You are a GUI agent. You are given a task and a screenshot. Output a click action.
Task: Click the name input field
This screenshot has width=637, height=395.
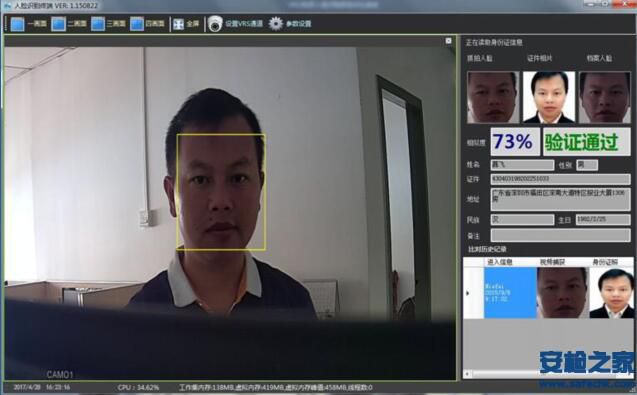[522, 165]
